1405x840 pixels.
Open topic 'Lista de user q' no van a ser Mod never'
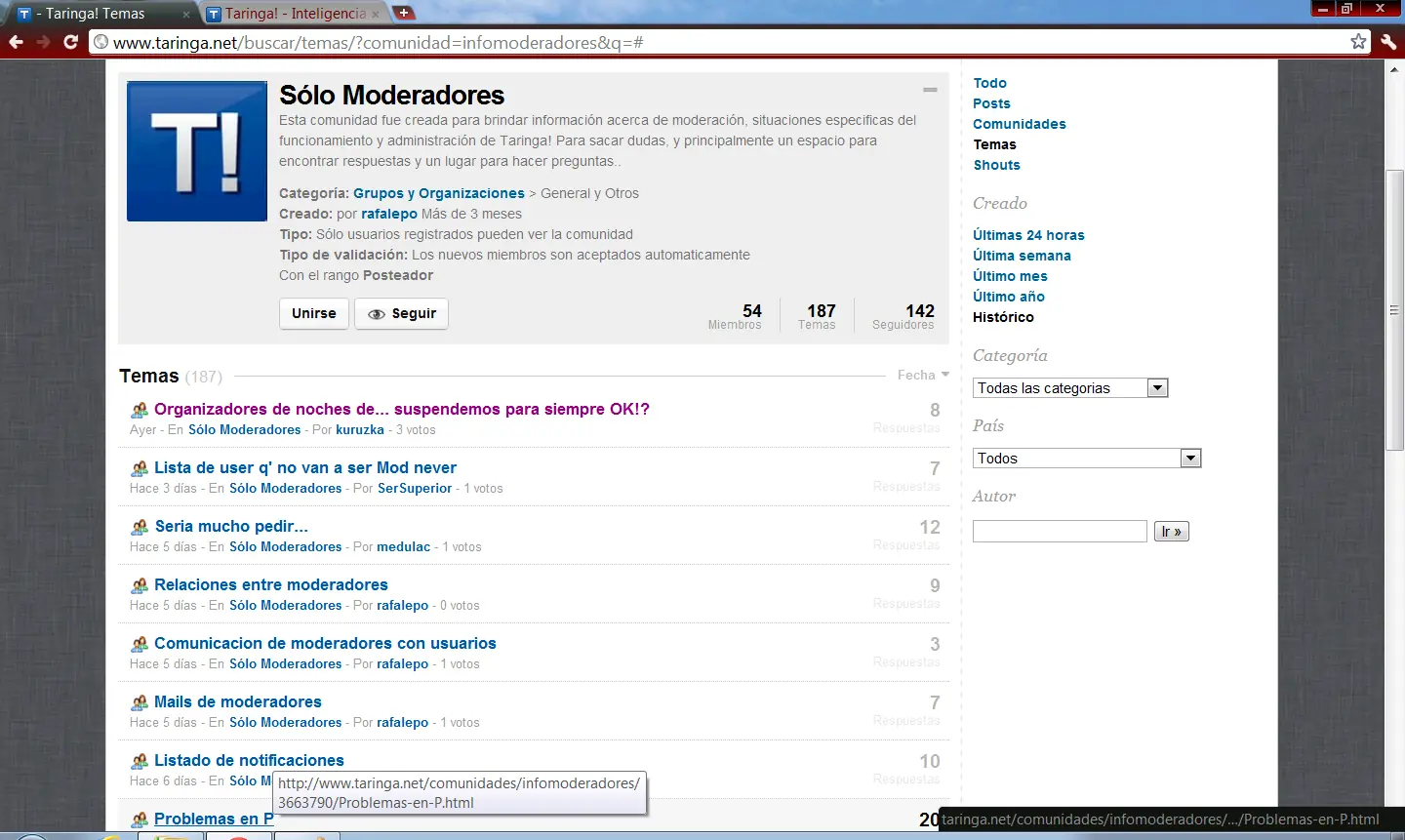(304, 467)
